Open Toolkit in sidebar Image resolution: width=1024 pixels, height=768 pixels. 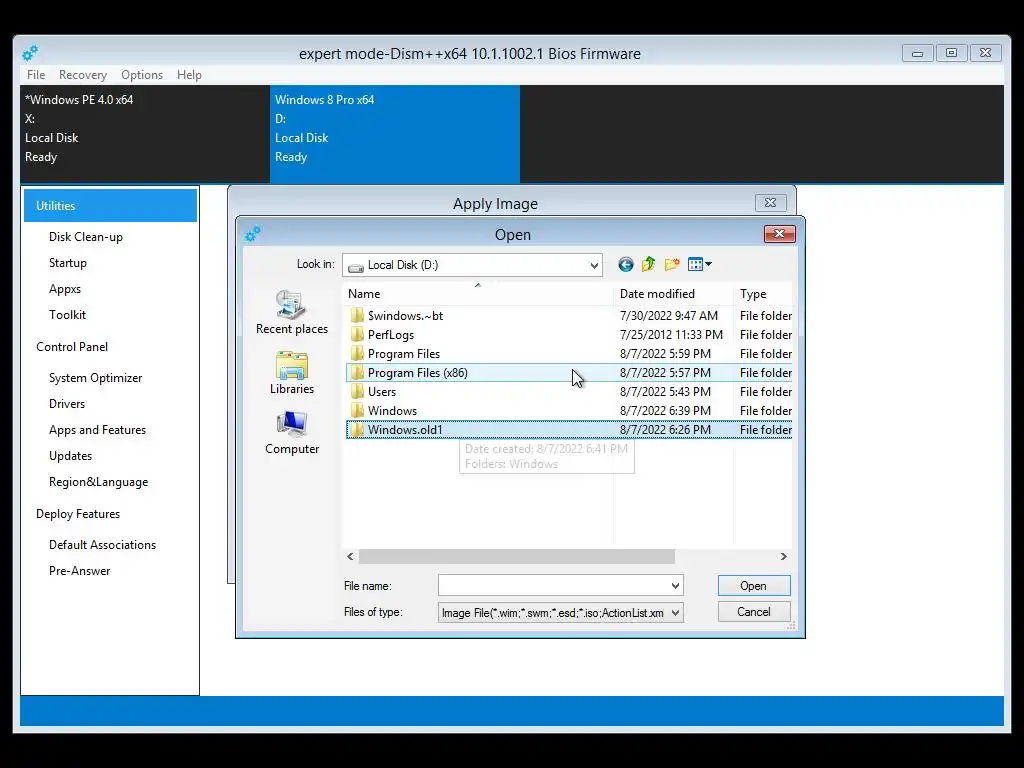(x=67, y=315)
